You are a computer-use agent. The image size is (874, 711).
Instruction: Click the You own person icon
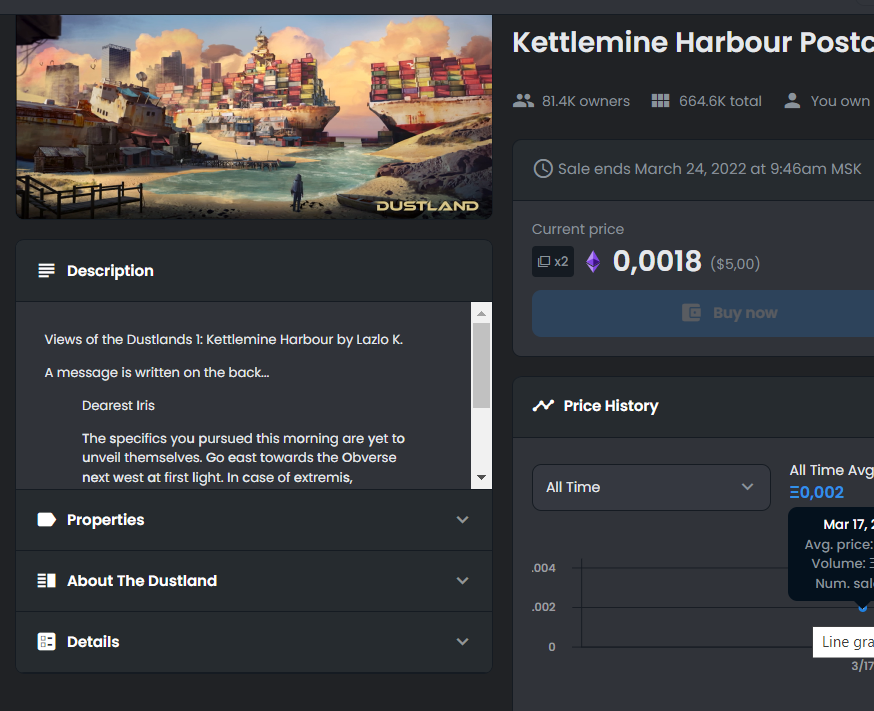coord(792,101)
